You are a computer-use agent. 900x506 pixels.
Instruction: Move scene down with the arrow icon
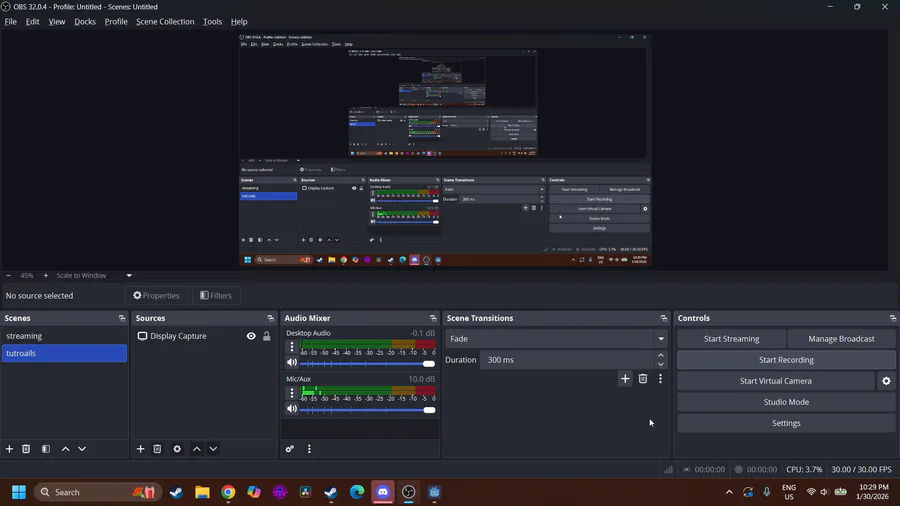tap(82, 449)
